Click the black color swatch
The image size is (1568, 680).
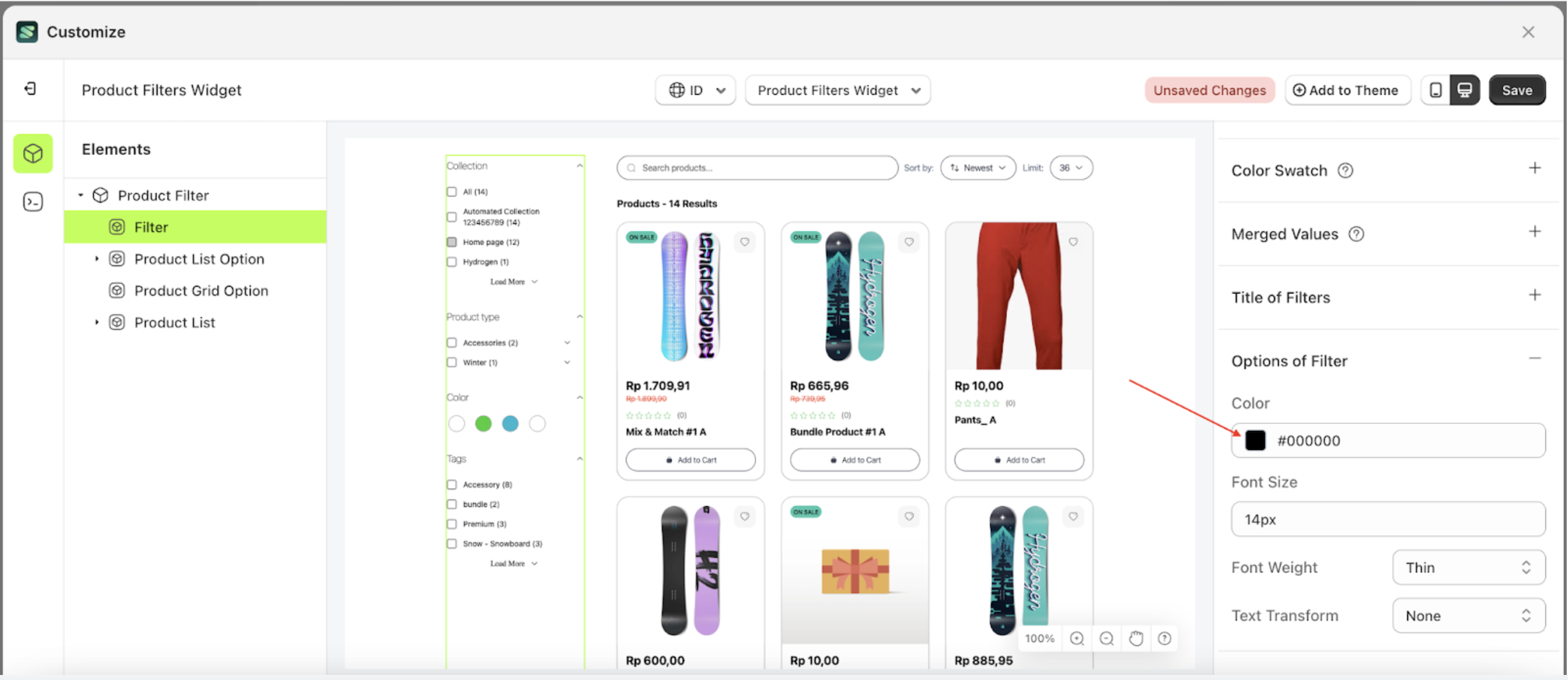click(1255, 440)
